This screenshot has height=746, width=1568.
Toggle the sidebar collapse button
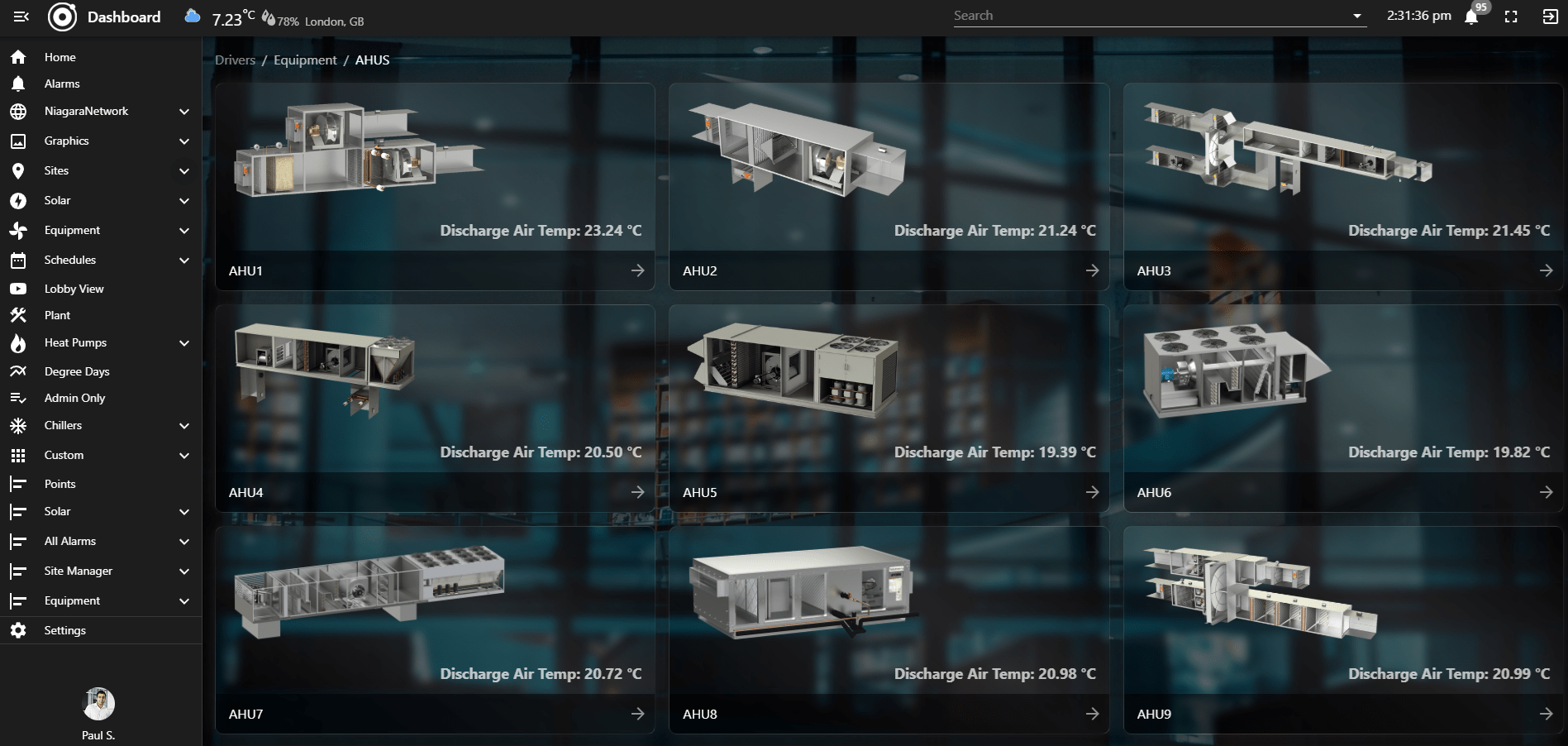pyautogui.click(x=21, y=17)
